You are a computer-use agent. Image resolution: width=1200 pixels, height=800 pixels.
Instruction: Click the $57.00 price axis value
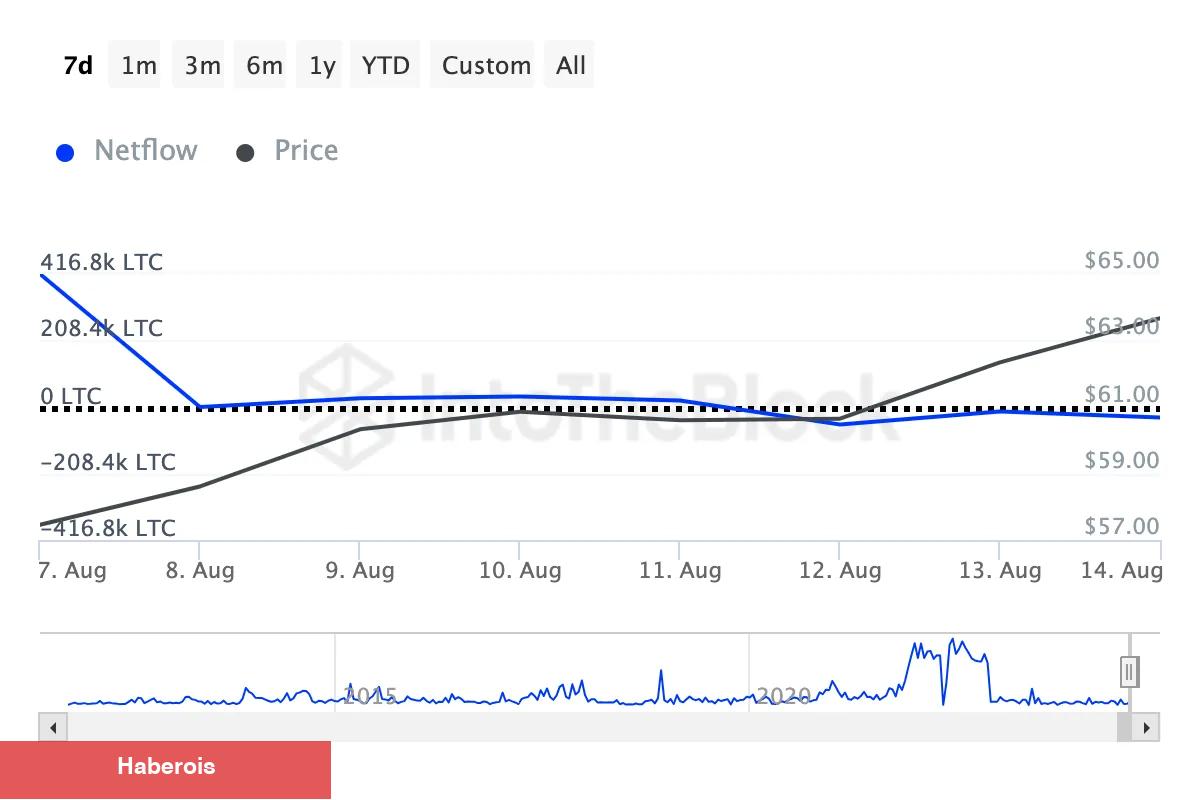[x=1122, y=527]
